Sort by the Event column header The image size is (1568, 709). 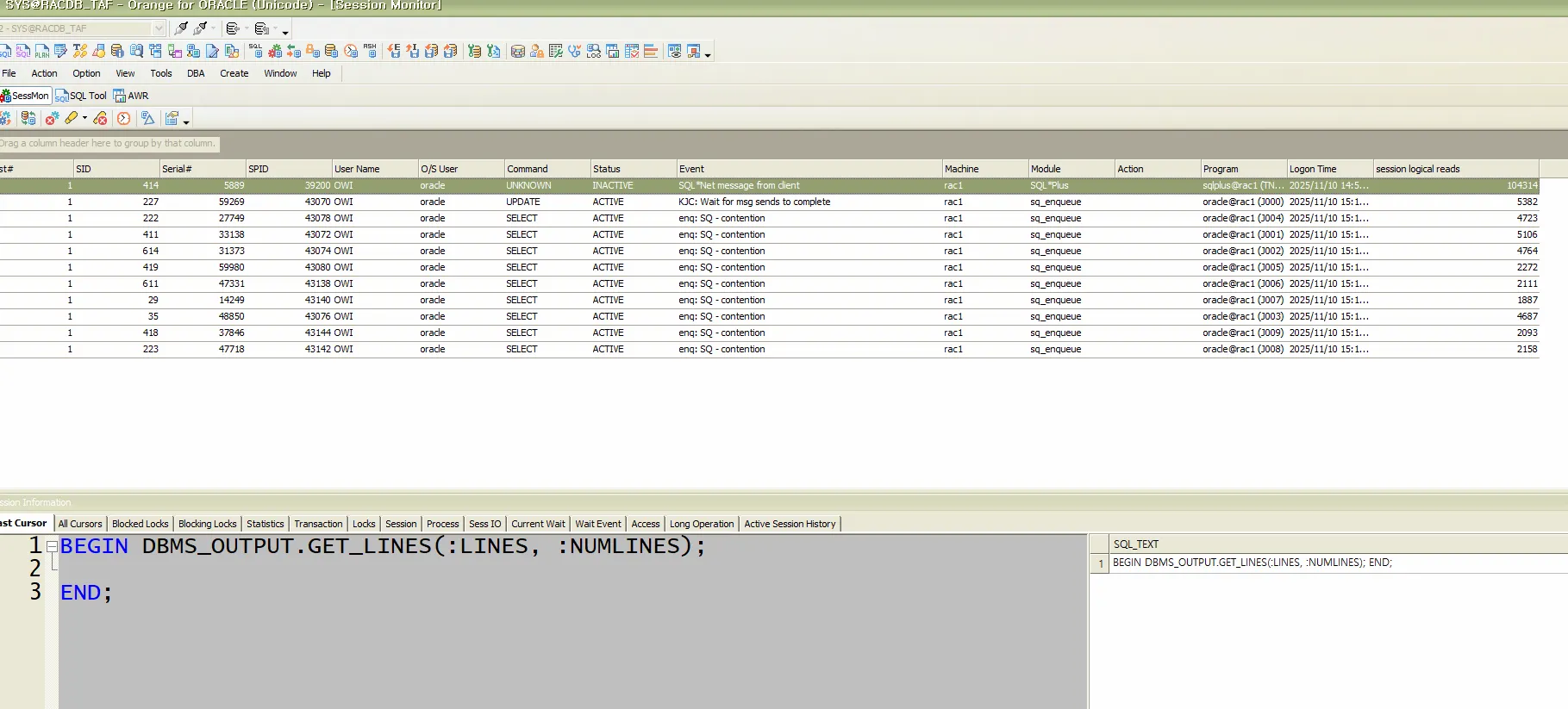(x=809, y=169)
